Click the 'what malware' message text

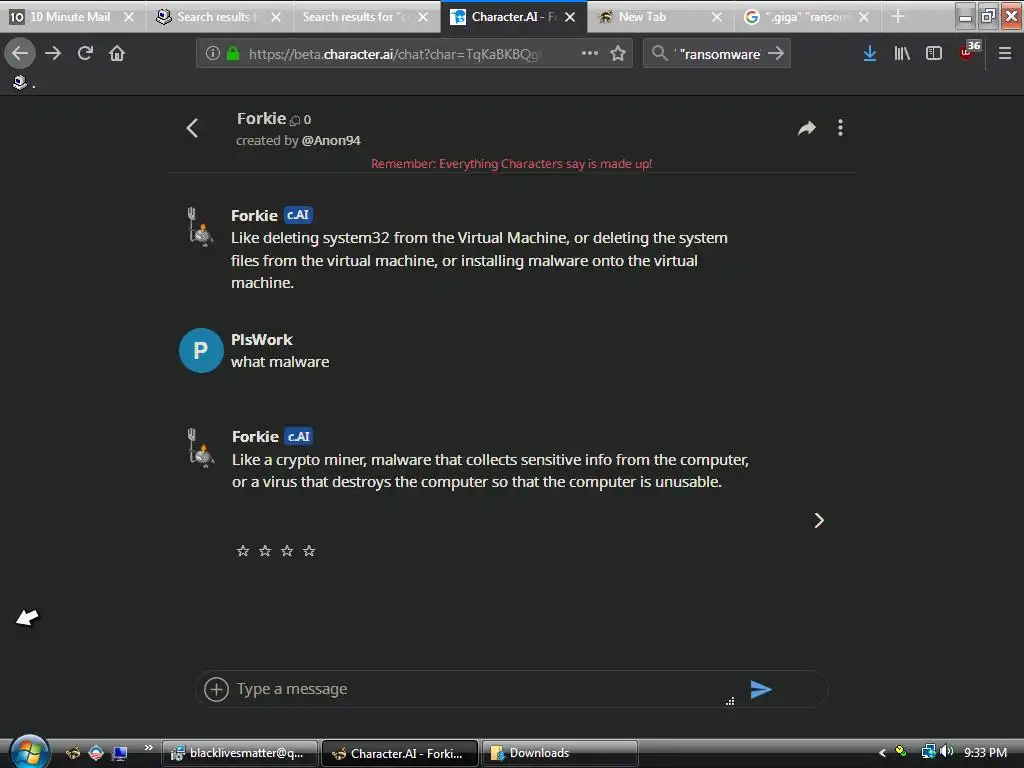click(x=280, y=362)
